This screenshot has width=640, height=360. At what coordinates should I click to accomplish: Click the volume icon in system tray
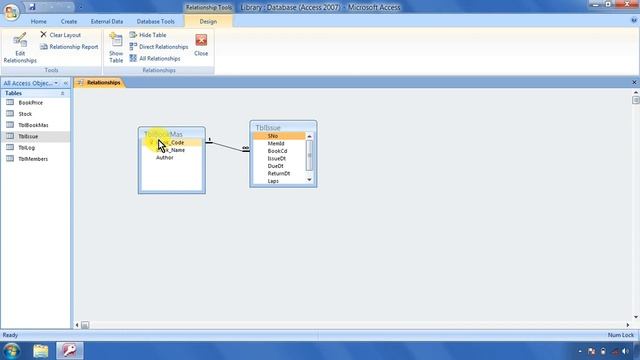tap(625, 351)
